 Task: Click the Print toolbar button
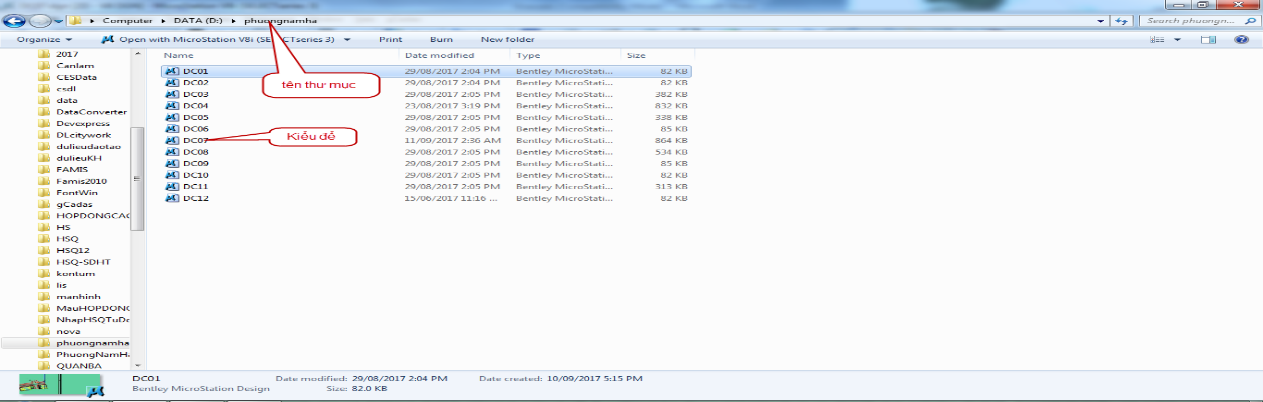[x=391, y=40]
